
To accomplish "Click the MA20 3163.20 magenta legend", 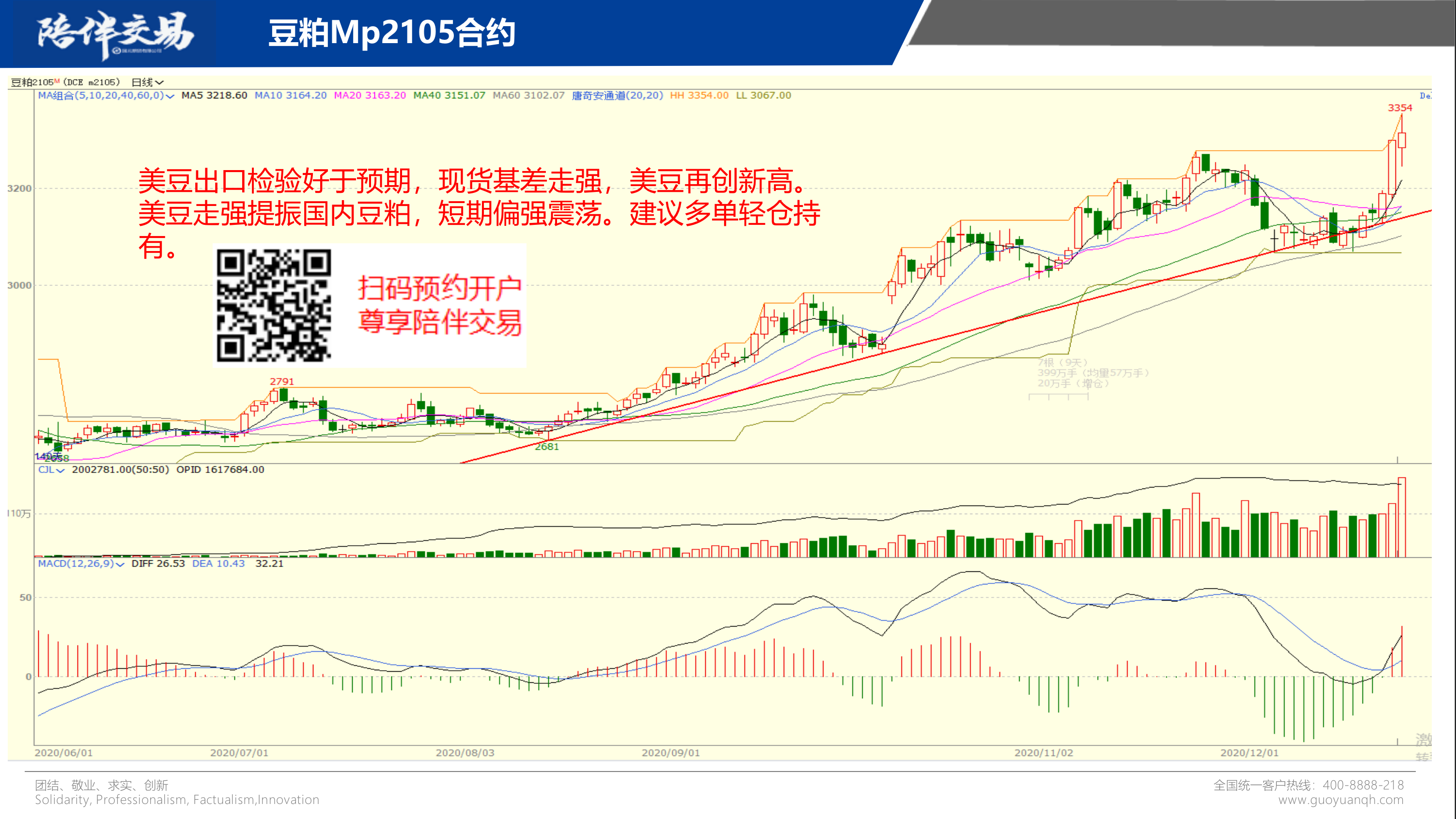I will pyautogui.click(x=370, y=95).
